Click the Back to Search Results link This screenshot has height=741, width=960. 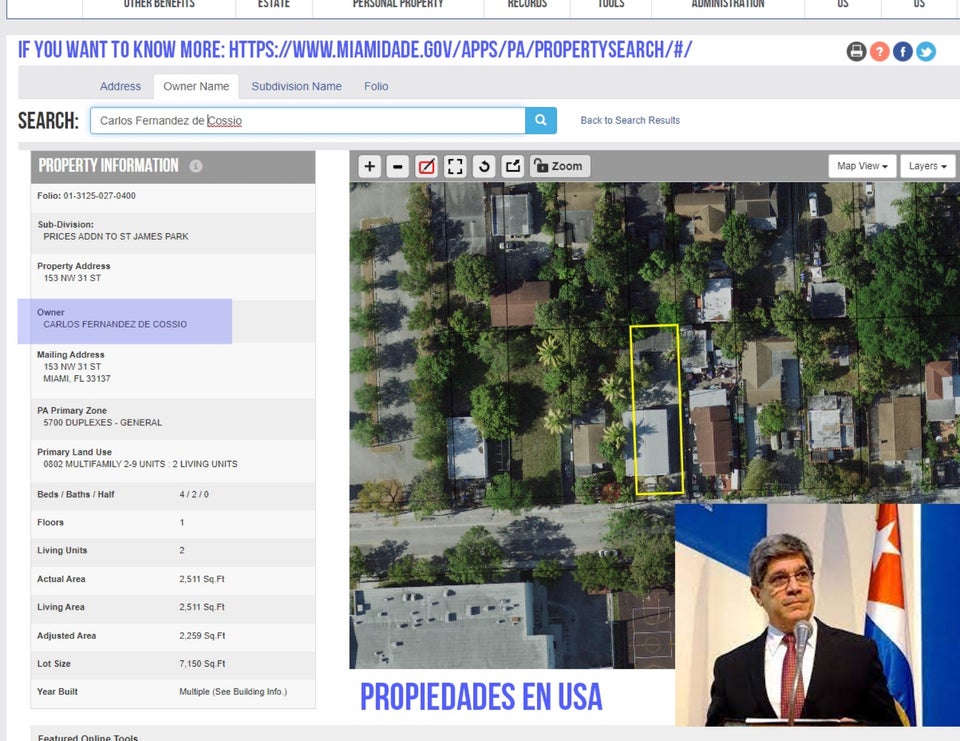(x=630, y=121)
